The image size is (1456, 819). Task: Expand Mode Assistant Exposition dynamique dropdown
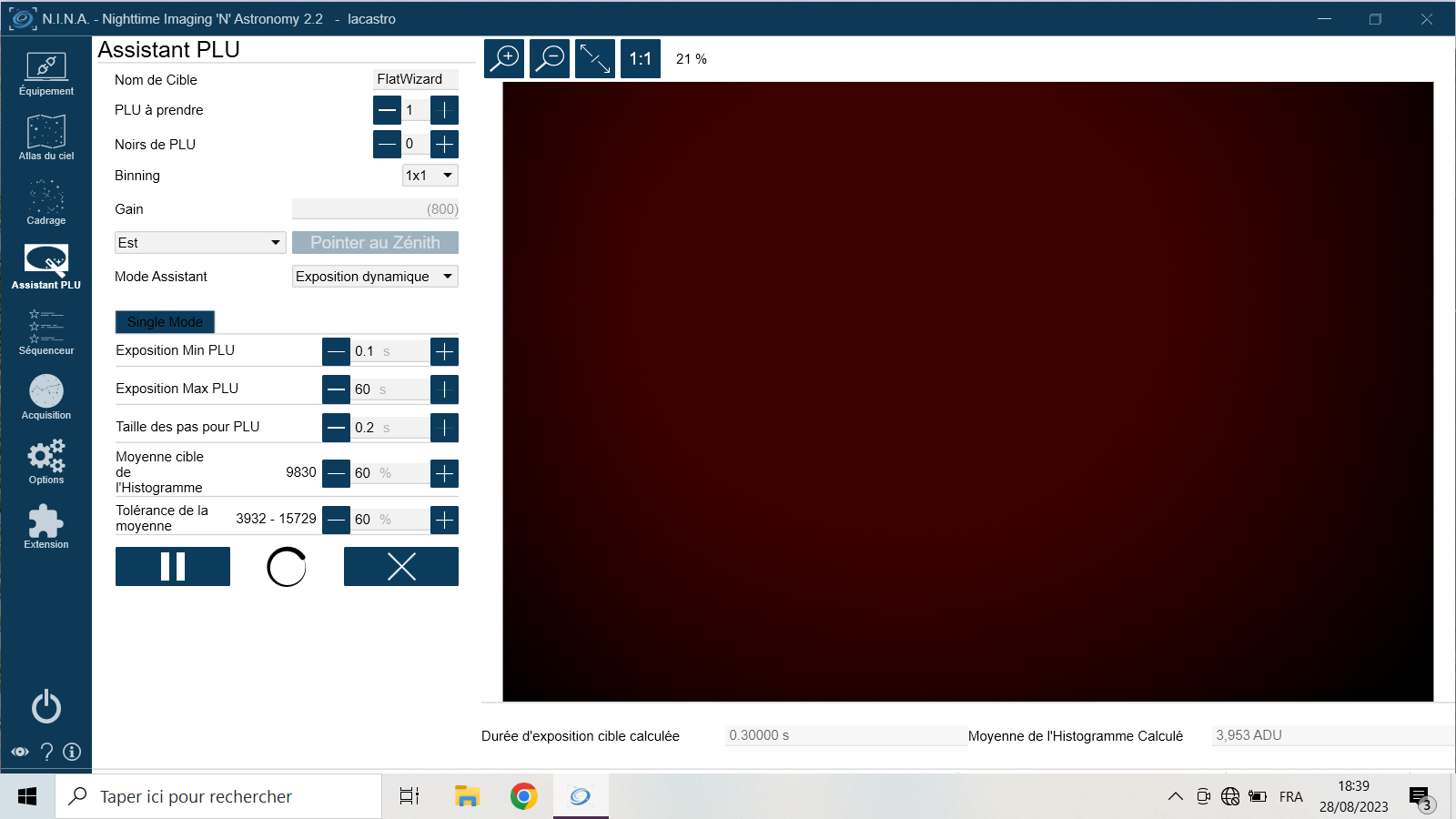pyautogui.click(x=375, y=277)
